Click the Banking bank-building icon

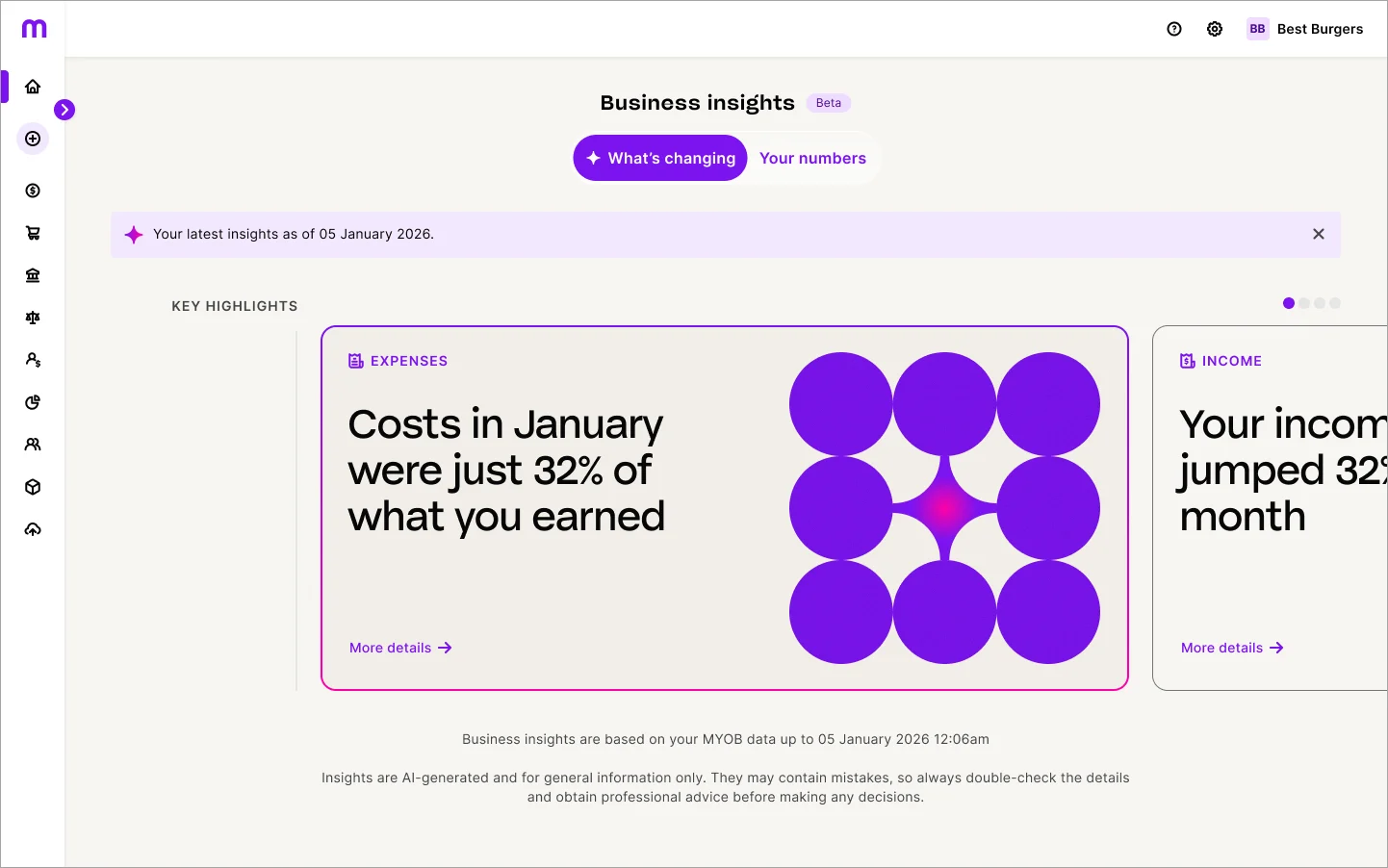(32, 275)
